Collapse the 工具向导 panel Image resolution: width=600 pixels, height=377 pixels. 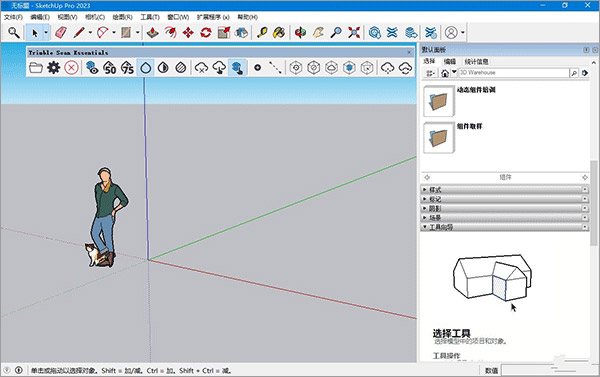505,227
